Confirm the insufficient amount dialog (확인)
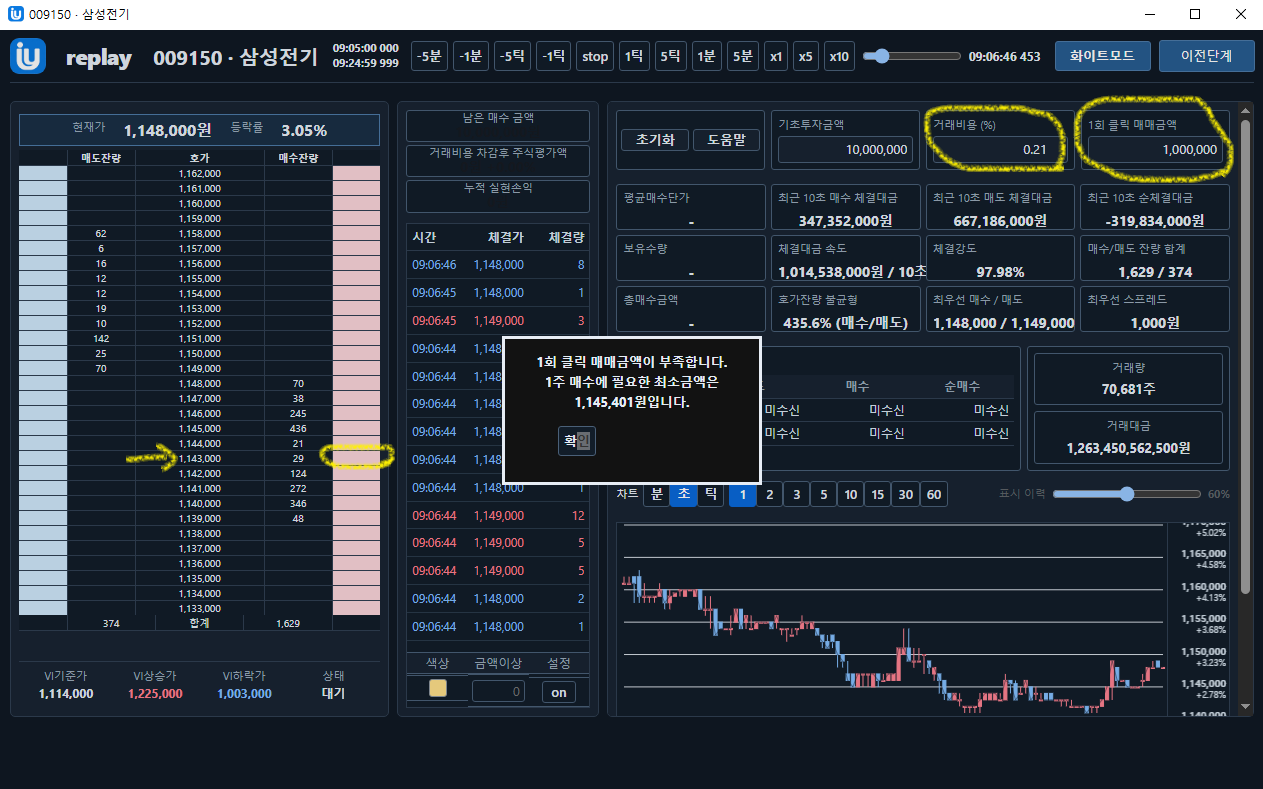Image resolution: width=1263 pixels, height=789 pixels. point(577,440)
